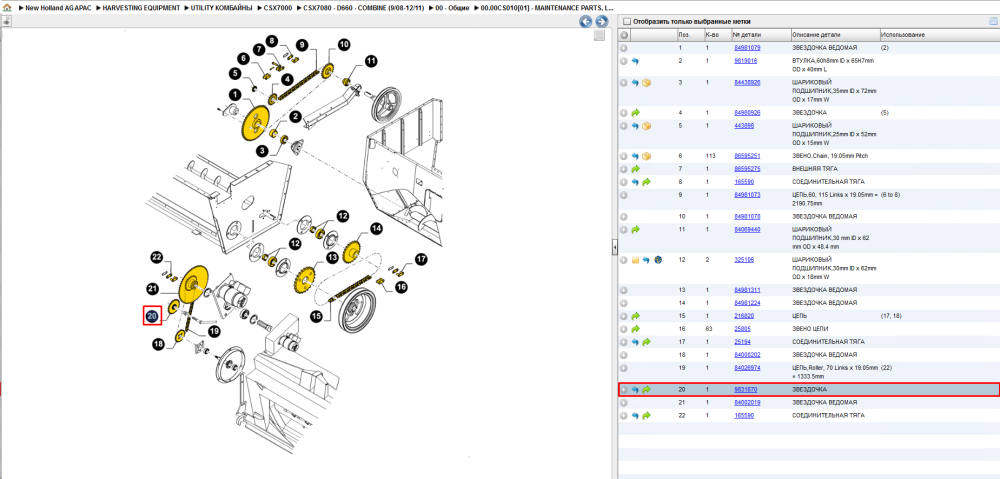Click callout bubble 14 in the diagram

[376, 228]
